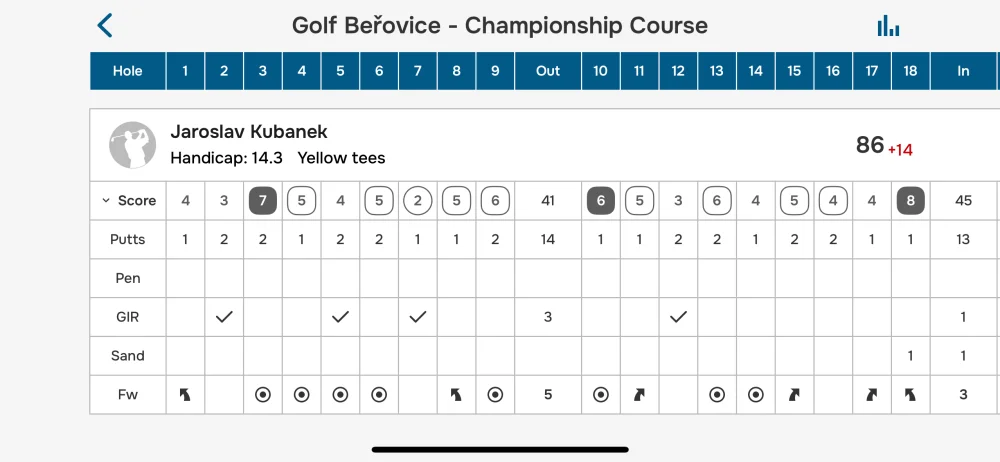Tap the missed-left fairway arrow on hole 18

pos(910,395)
